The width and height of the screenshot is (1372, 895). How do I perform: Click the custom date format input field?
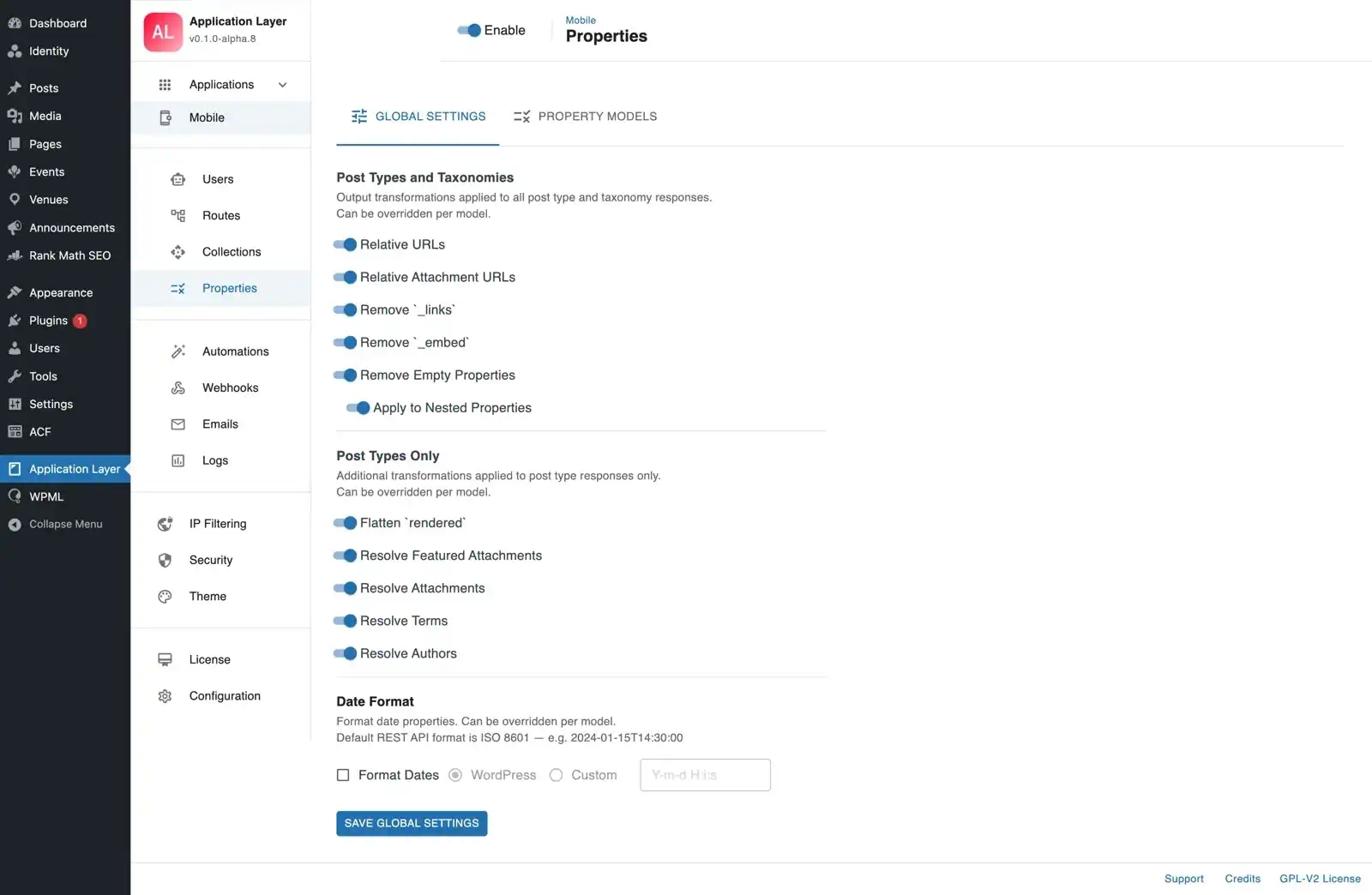(x=705, y=775)
